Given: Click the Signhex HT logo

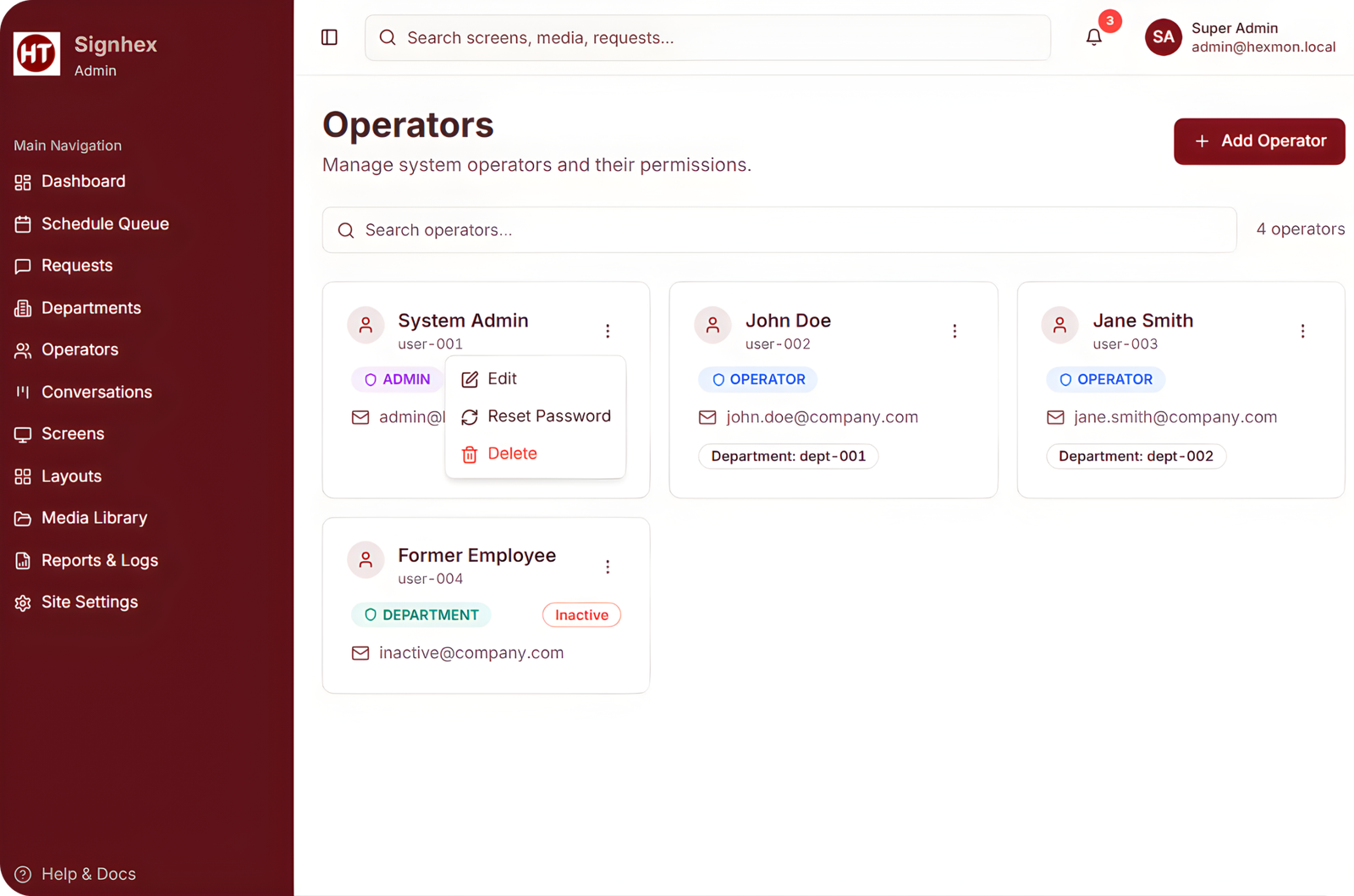Looking at the screenshot, I should 36,54.
